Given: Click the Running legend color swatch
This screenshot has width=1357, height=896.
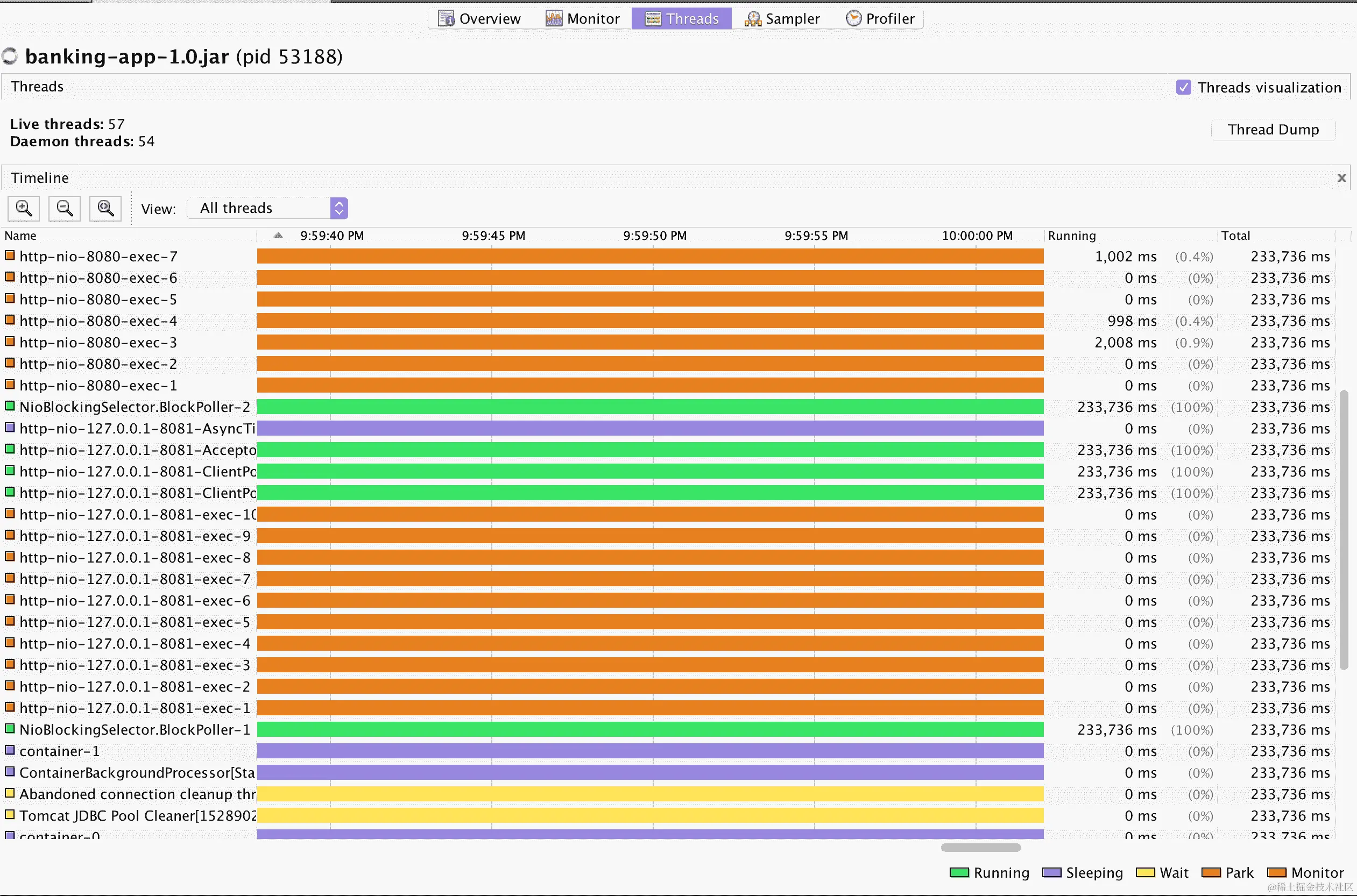Looking at the screenshot, I should [x=959, y=872].
